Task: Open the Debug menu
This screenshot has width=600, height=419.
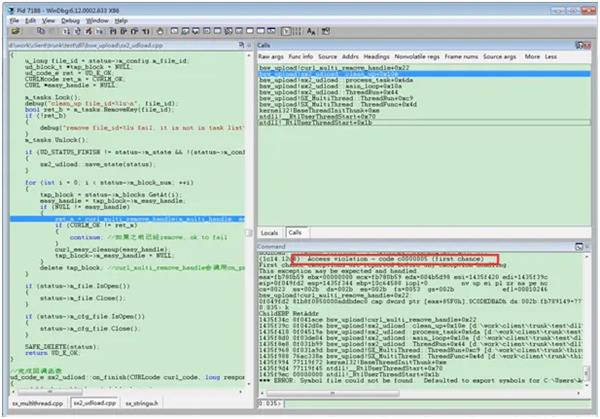Action: [70, 19]
